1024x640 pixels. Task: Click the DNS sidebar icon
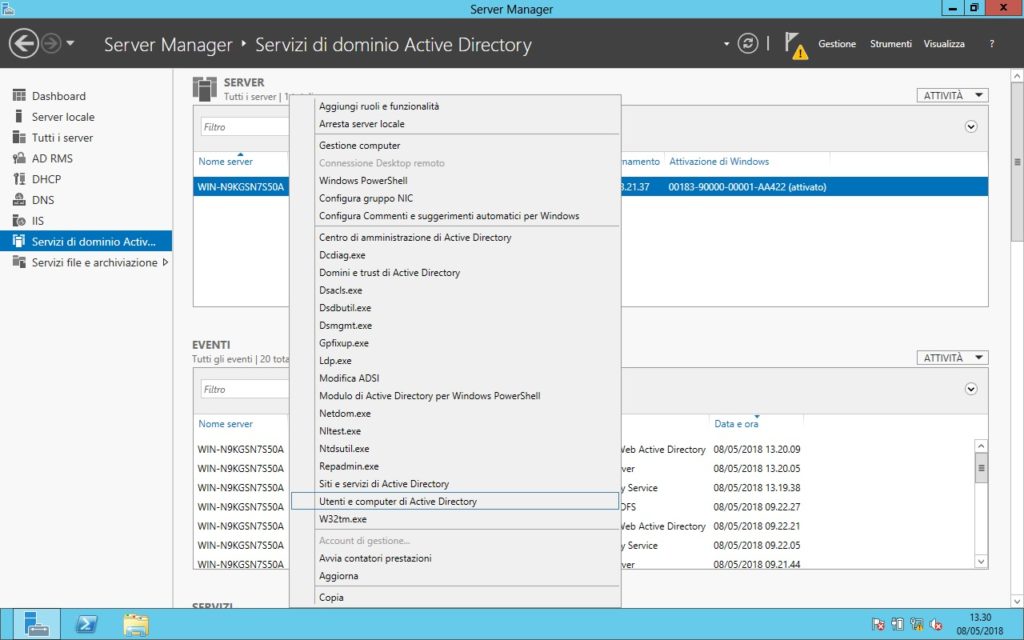pos(19,200)
